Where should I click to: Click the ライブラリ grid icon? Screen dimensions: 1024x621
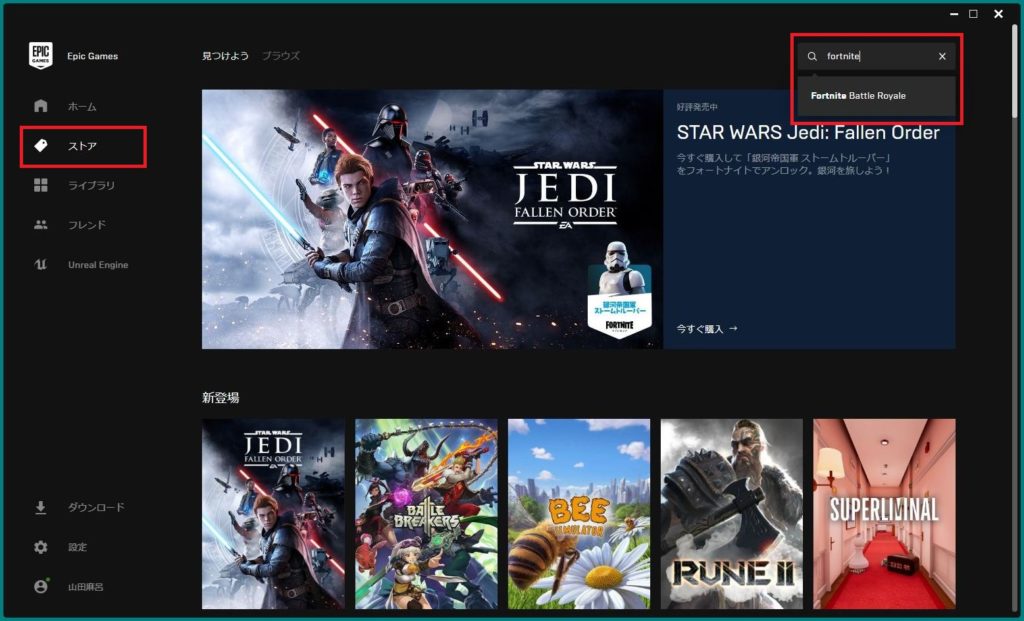pos(40,185)
